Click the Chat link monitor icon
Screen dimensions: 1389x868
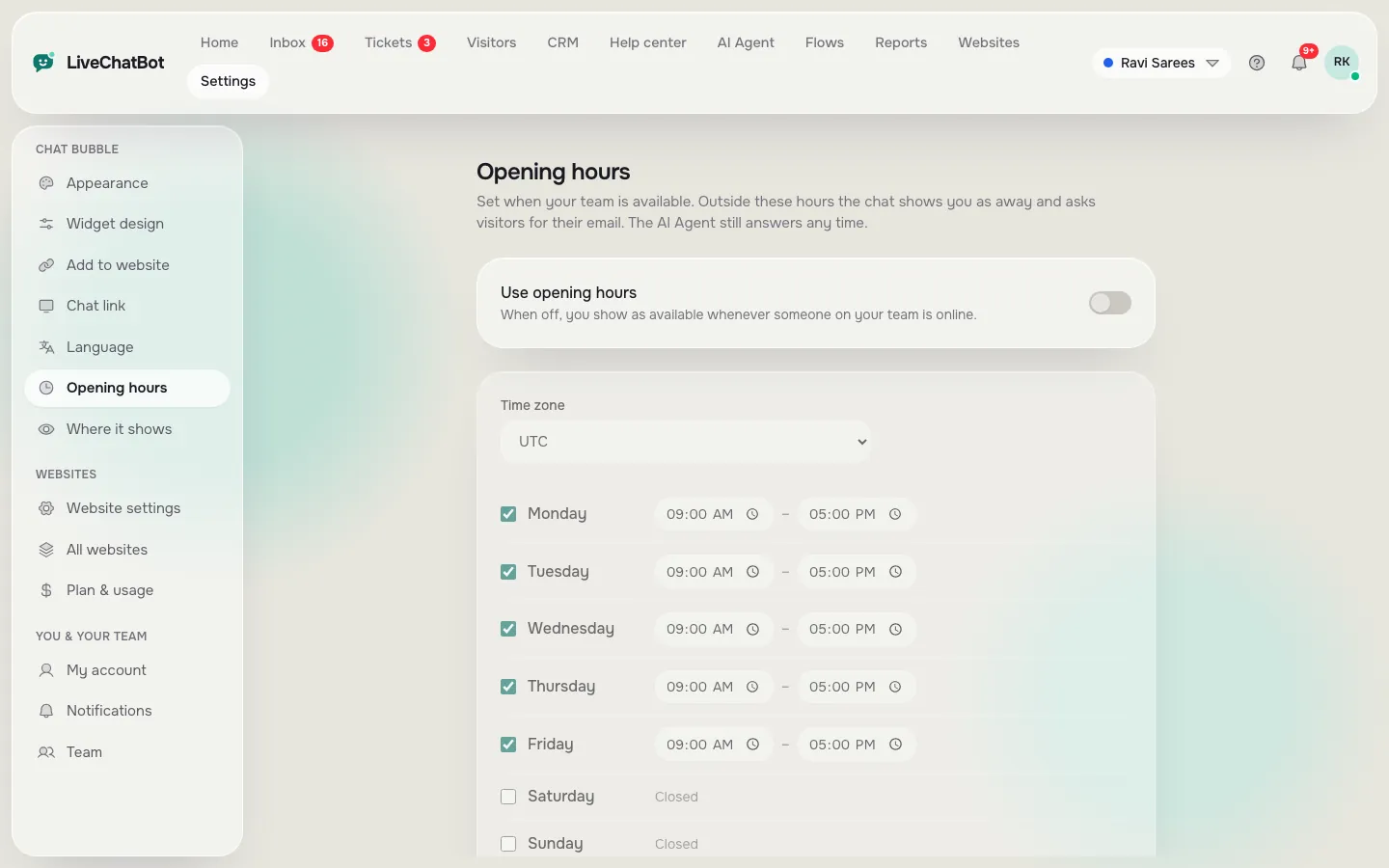[46, 306]
